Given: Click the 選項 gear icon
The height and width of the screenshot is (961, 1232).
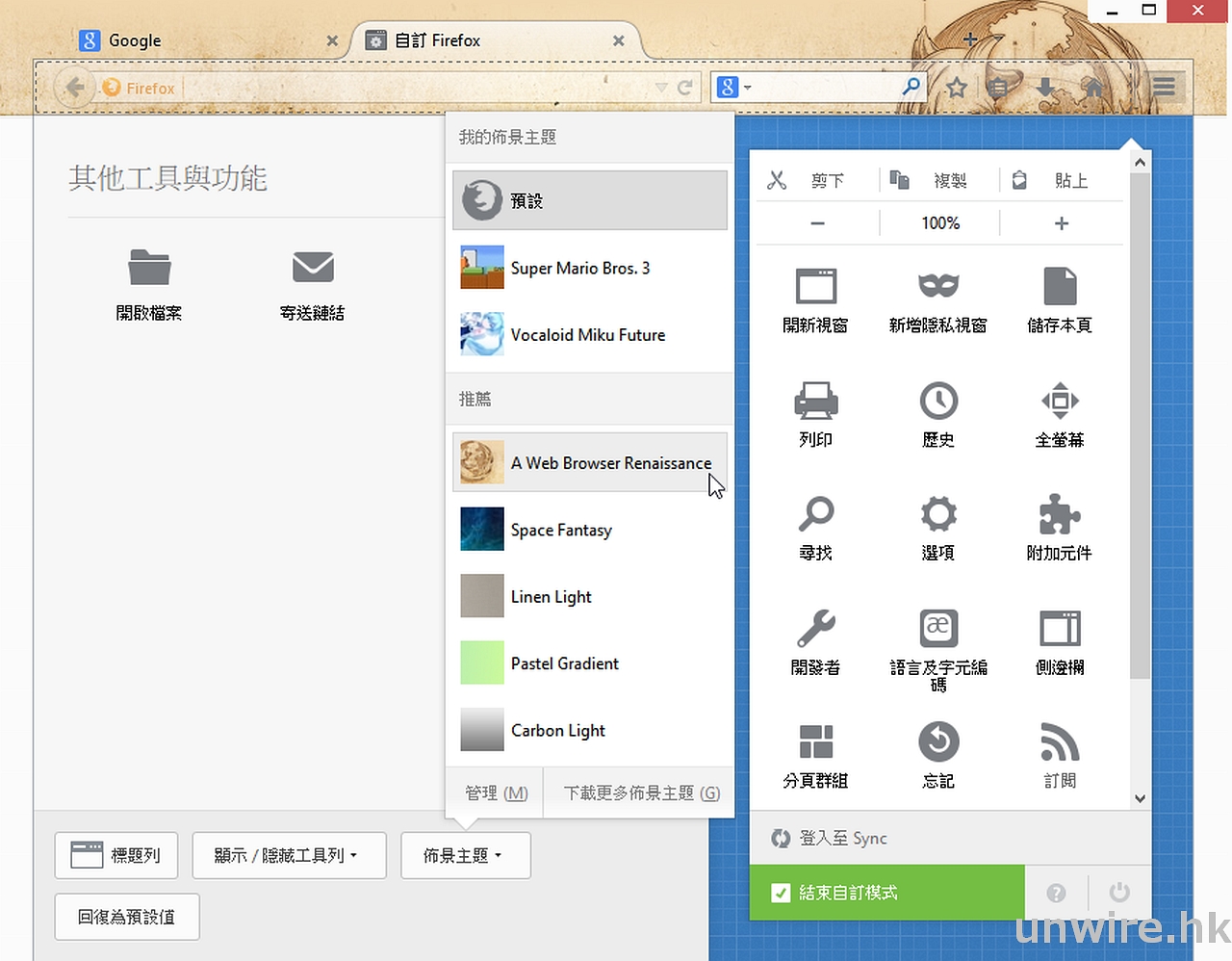Looking at the screenshot, I should tap(937, 515).
